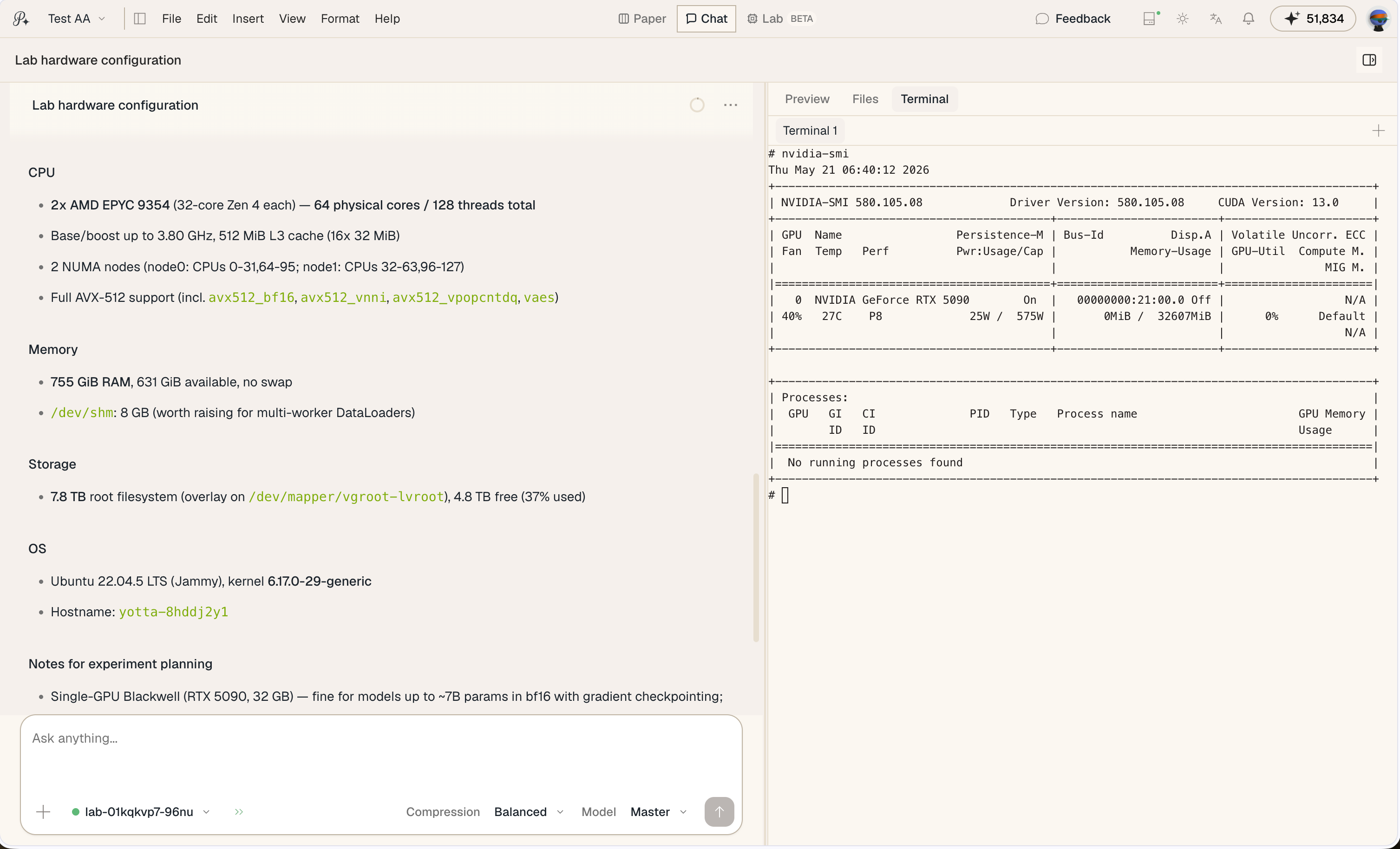Switch to the Files tab

865,99
